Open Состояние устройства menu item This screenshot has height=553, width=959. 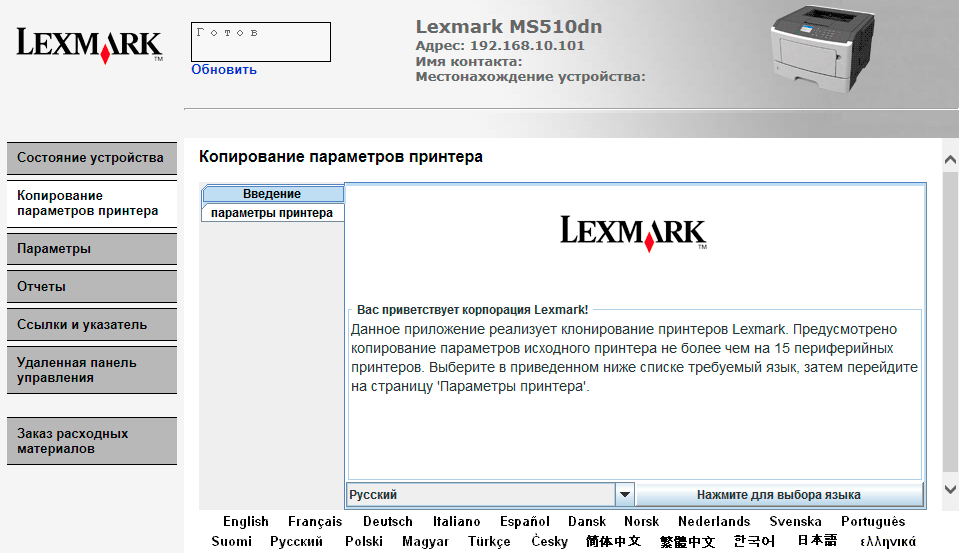click(x=92, y=158)
